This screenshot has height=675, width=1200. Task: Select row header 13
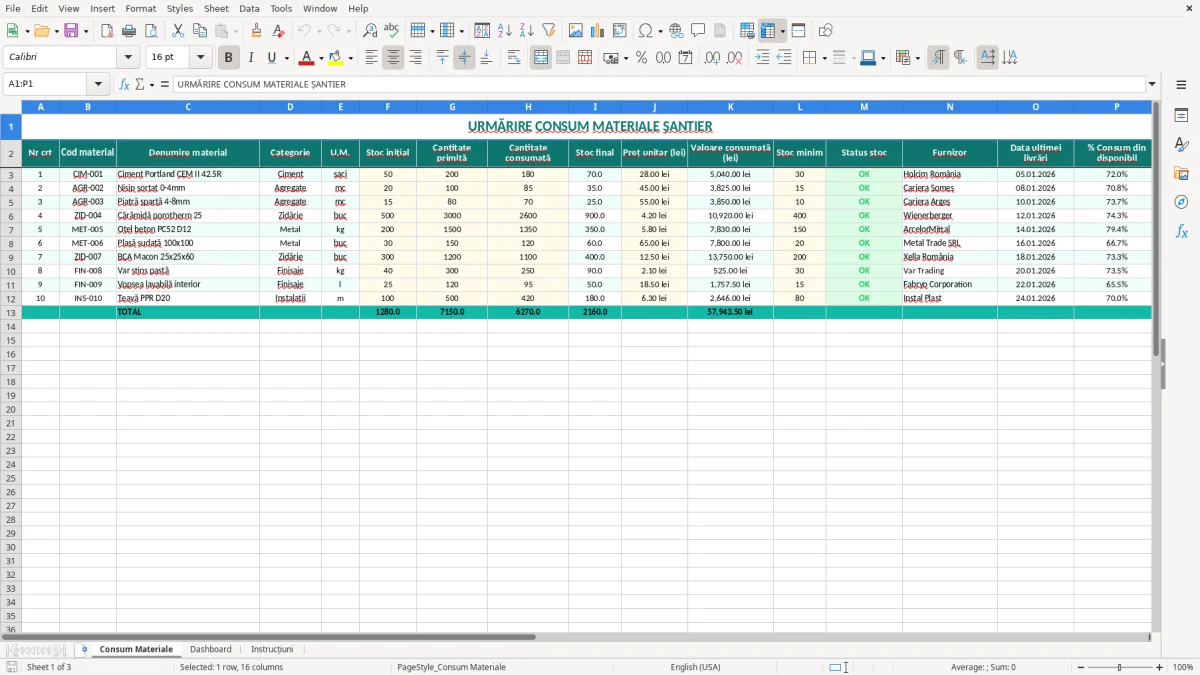click(11, 312)
